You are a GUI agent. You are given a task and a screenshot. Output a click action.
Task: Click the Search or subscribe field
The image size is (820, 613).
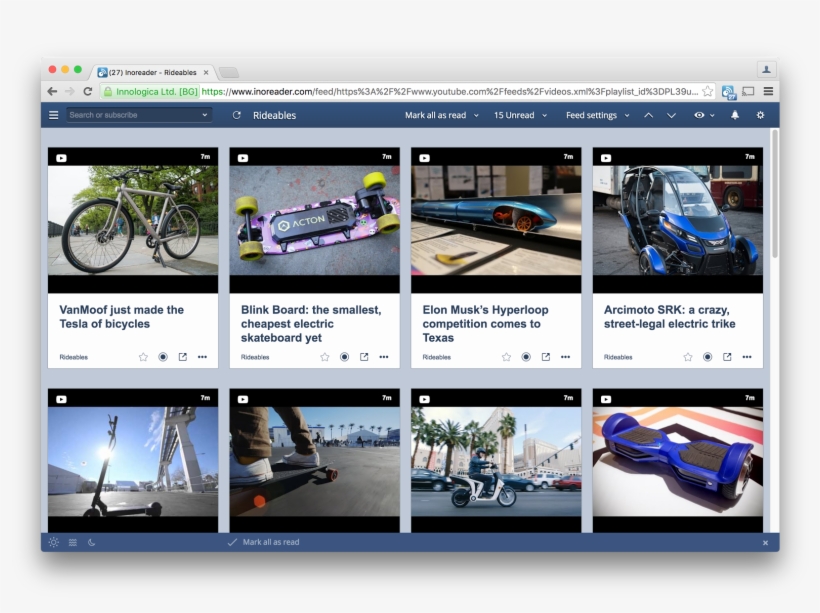coord(139,115)
